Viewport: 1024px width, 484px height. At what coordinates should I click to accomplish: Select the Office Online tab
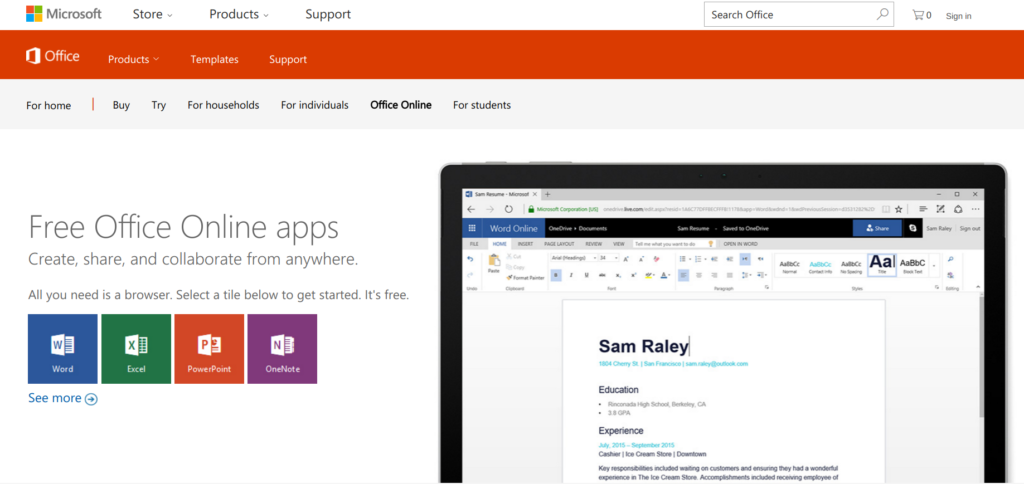(x=401, y=105)
